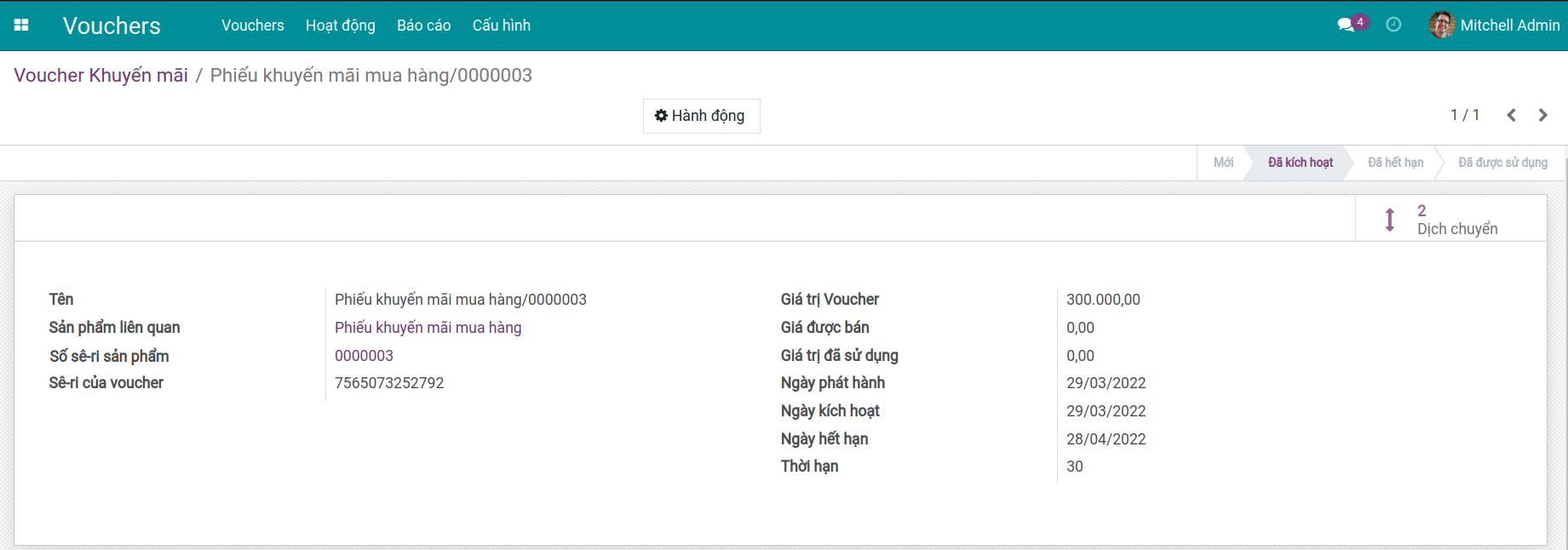Screen dimensions: 1568x550
Task: Select the Đã hết hạn status stage
Action: point(1395,163)
